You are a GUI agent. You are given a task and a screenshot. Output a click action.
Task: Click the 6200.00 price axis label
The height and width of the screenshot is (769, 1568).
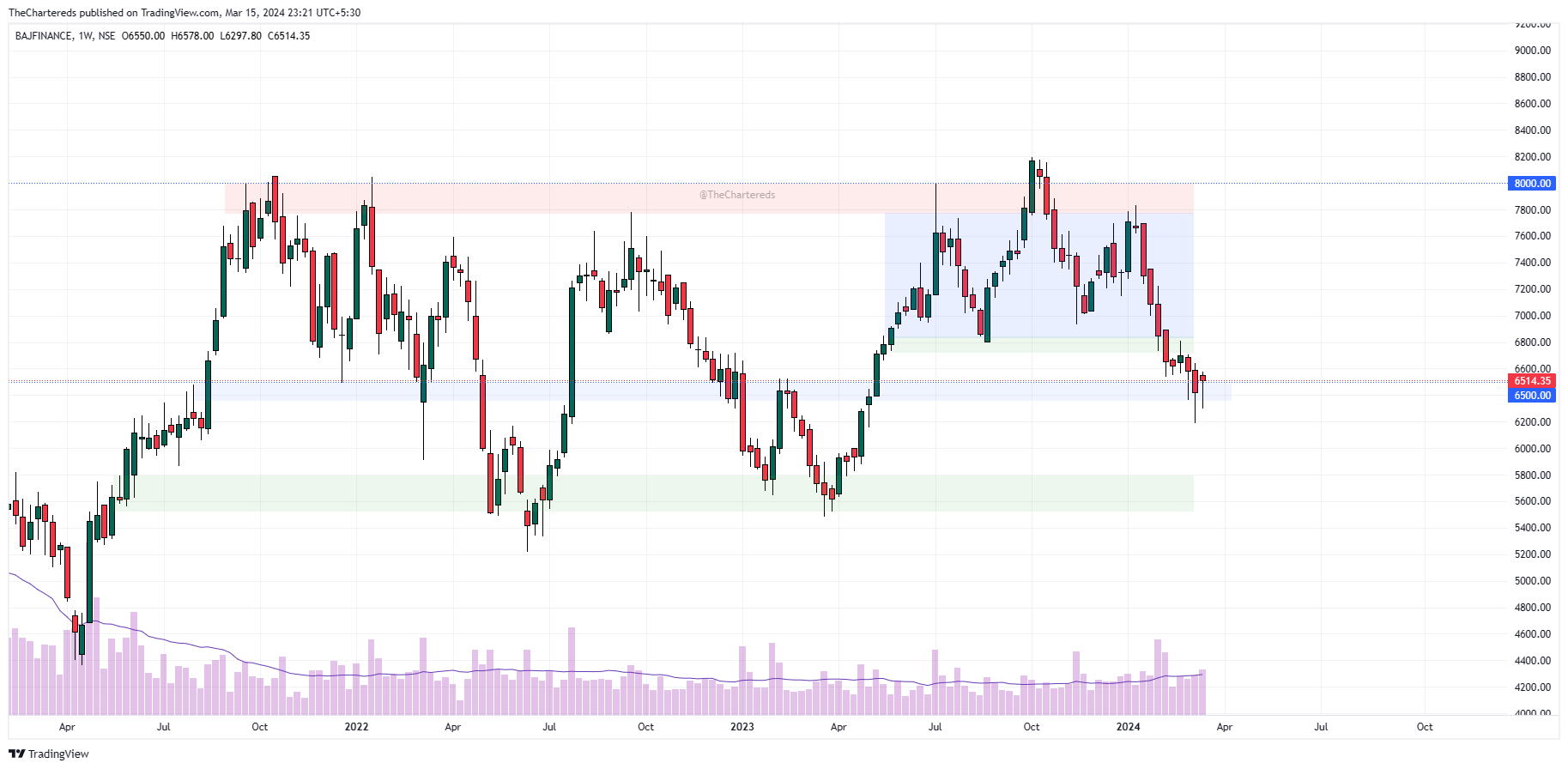click(x=1532, y=422)
